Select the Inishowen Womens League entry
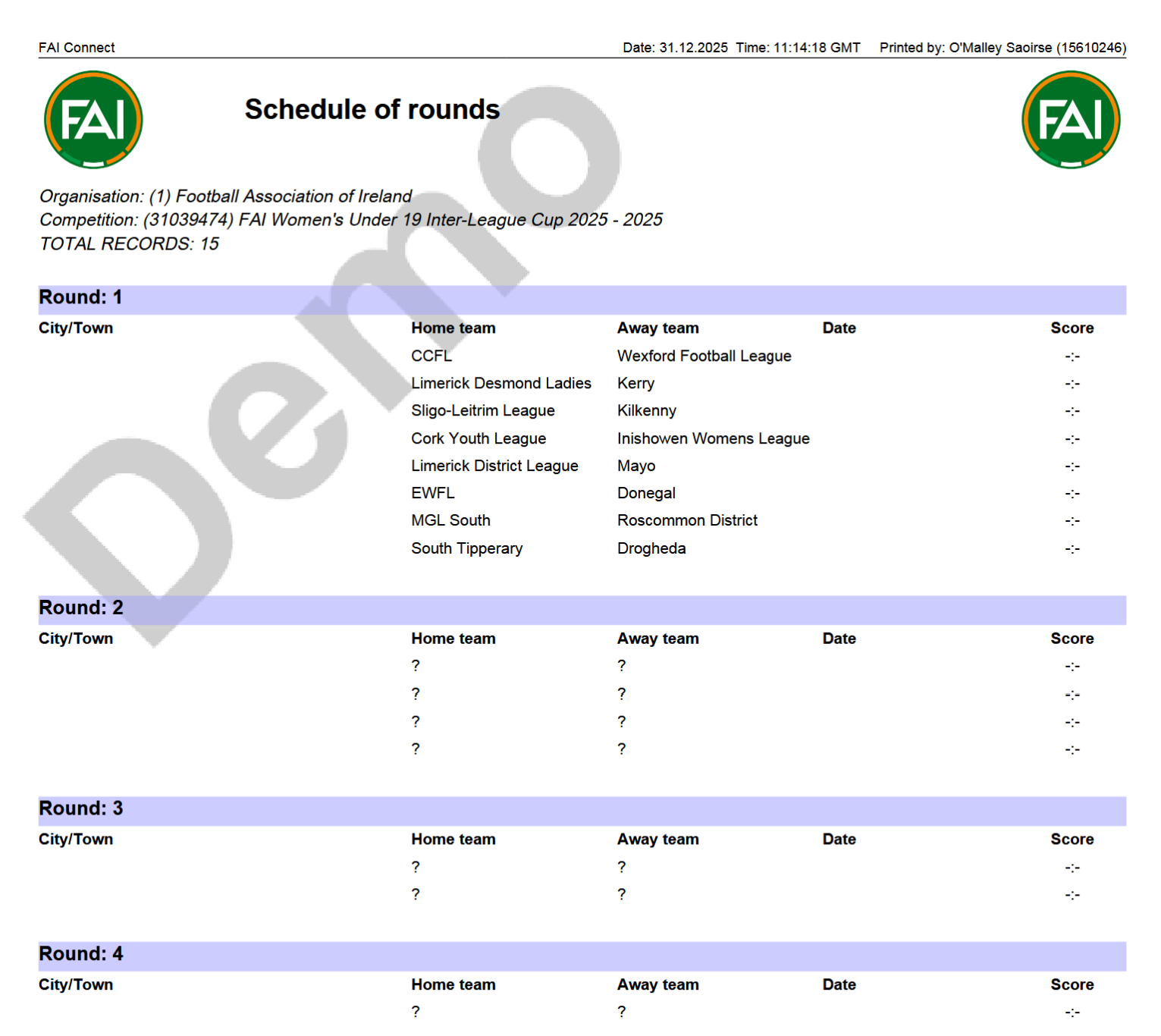 (x=713, y=438)
